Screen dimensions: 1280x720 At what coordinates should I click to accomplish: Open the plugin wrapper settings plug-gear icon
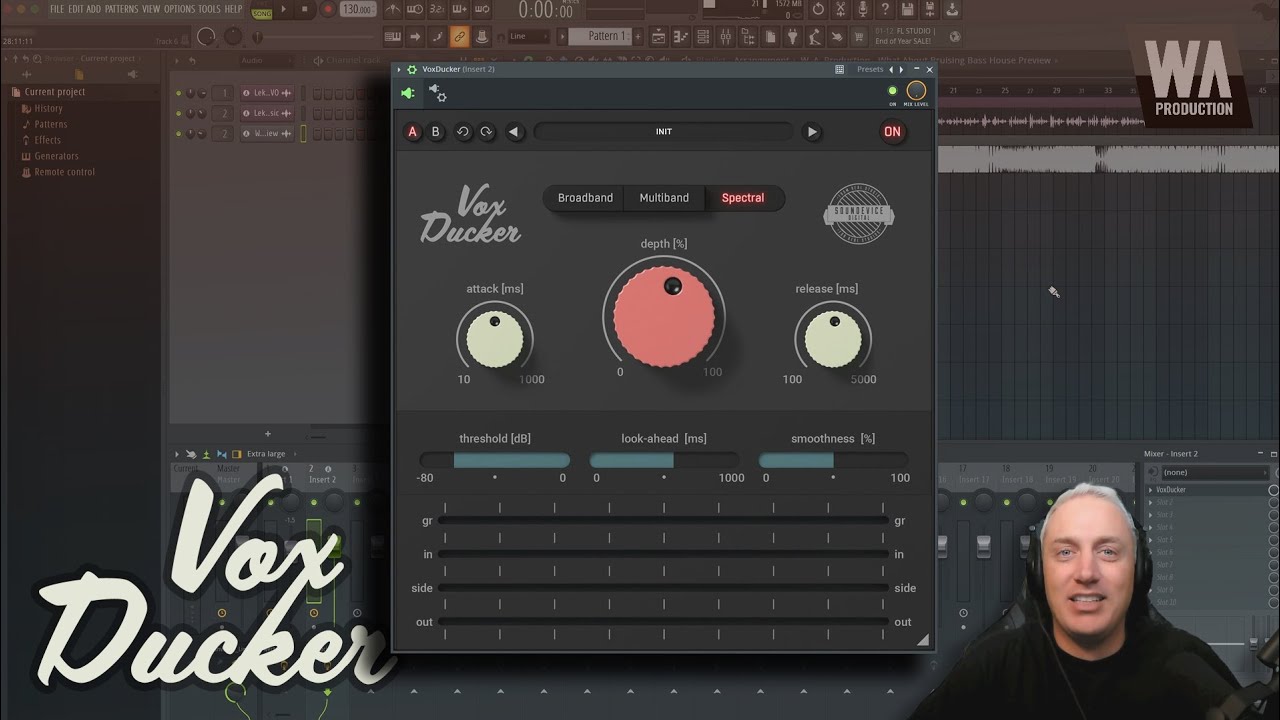coord(438,93)
